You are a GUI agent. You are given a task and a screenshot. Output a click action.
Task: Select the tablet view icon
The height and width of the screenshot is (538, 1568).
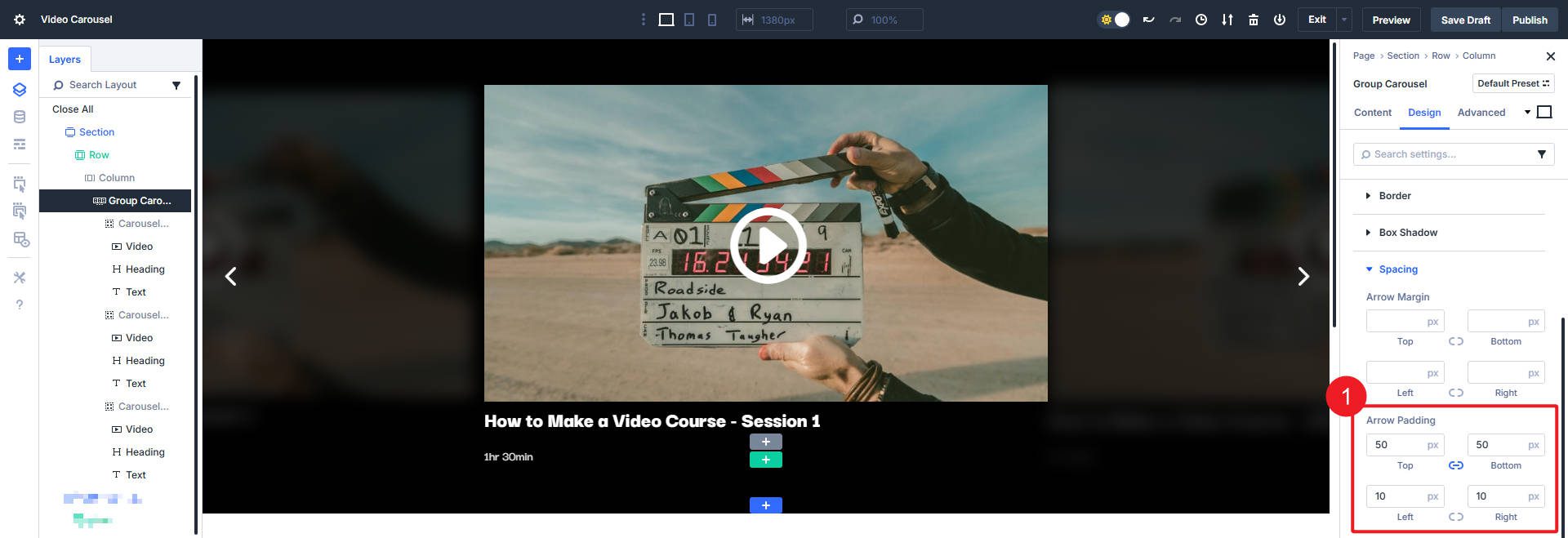689,20
